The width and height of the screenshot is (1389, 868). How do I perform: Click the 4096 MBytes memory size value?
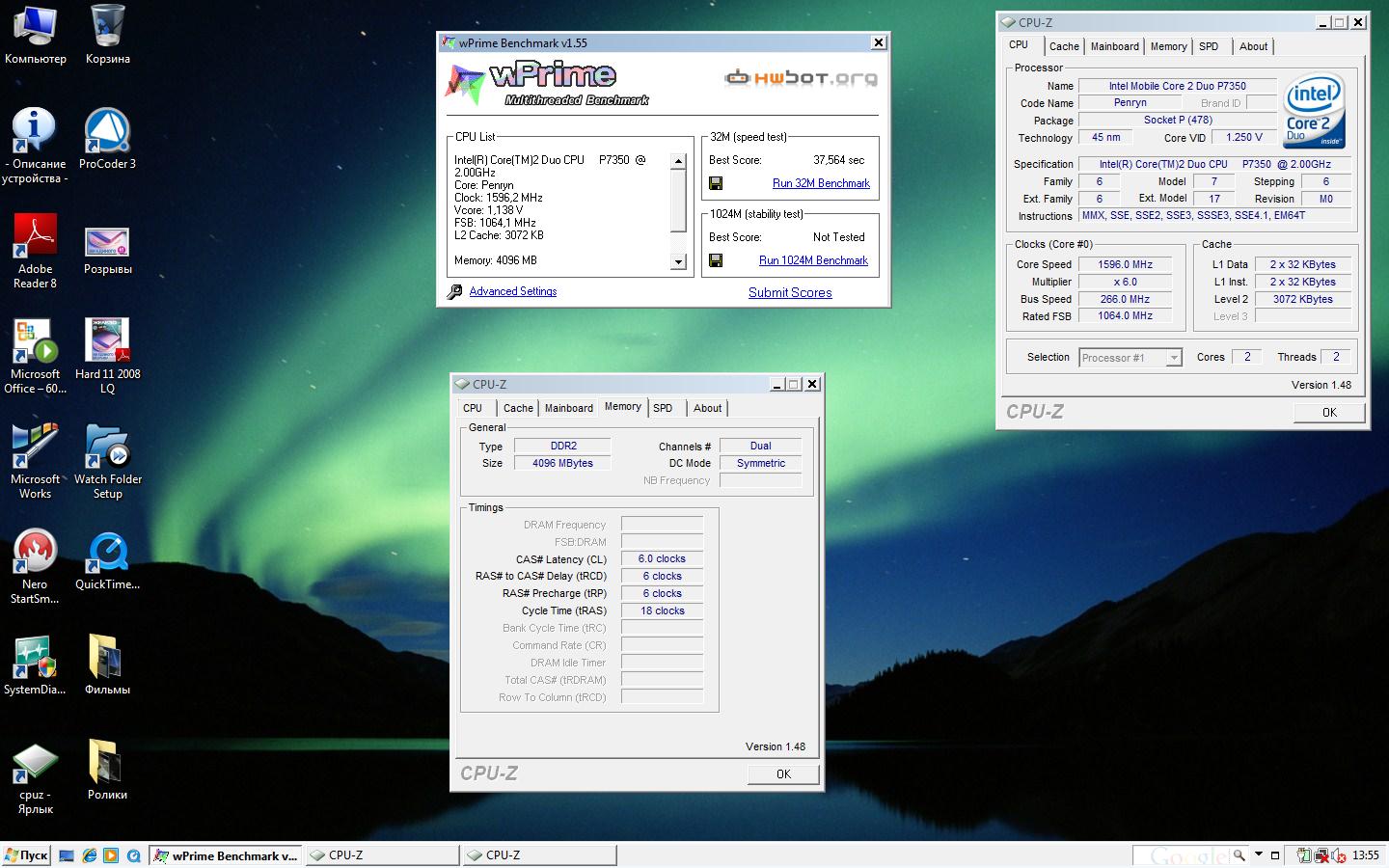pyautogui.click(x=562, y=463)
